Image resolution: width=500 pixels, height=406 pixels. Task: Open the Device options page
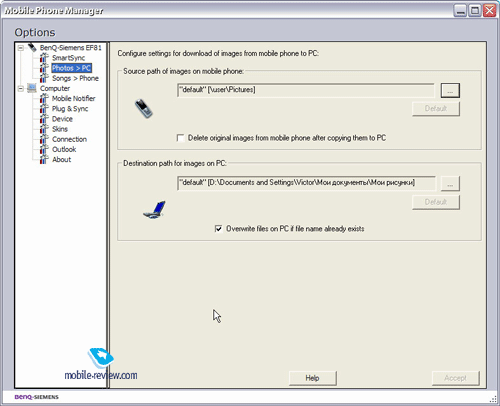(x=62, y=119)
